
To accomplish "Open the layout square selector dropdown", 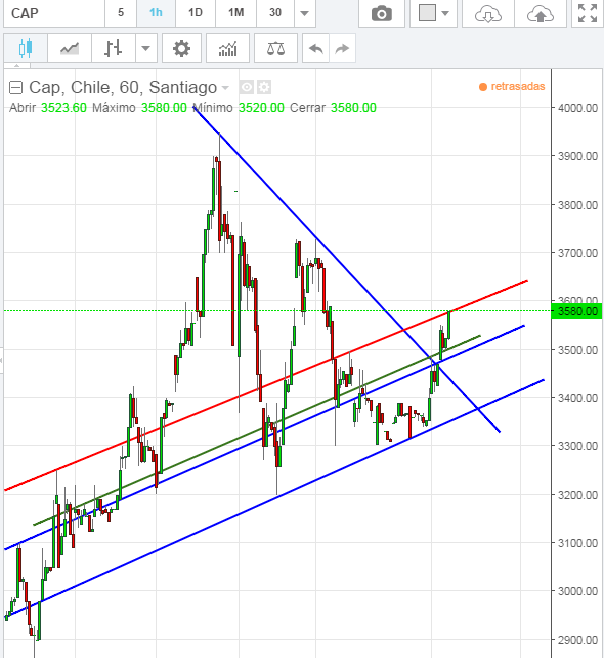I will click(x=434, y=13).
